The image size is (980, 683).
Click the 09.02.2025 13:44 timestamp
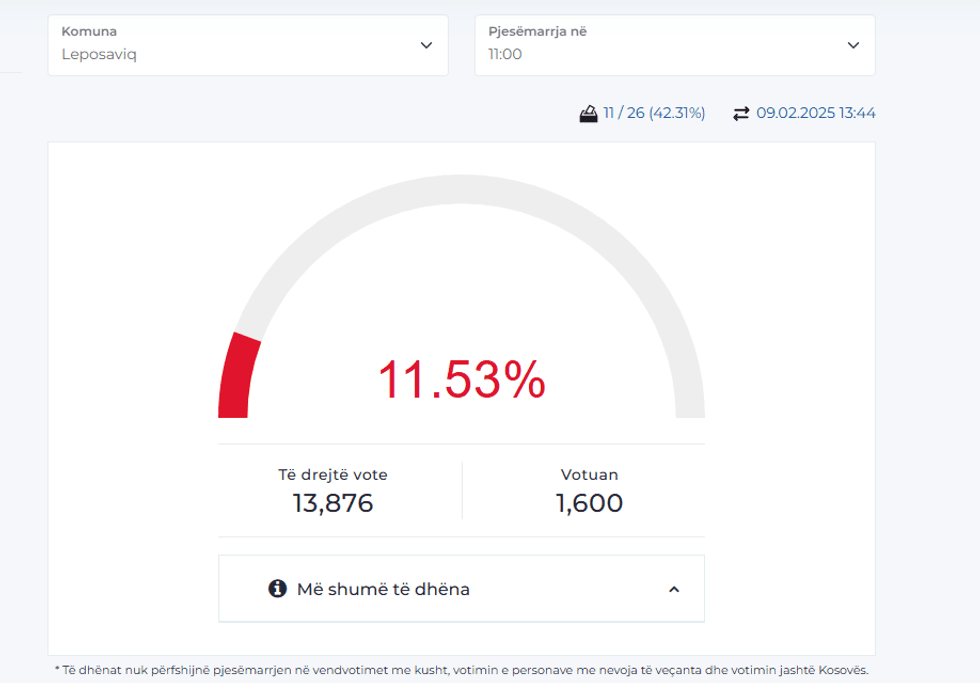point(815,113)
